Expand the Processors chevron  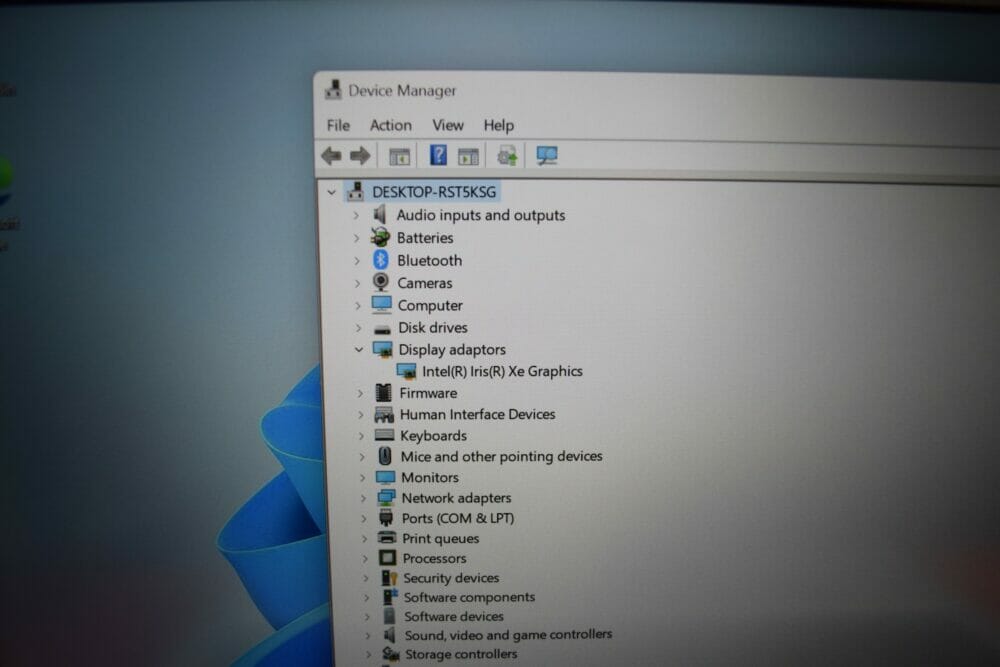click(365, 559)
